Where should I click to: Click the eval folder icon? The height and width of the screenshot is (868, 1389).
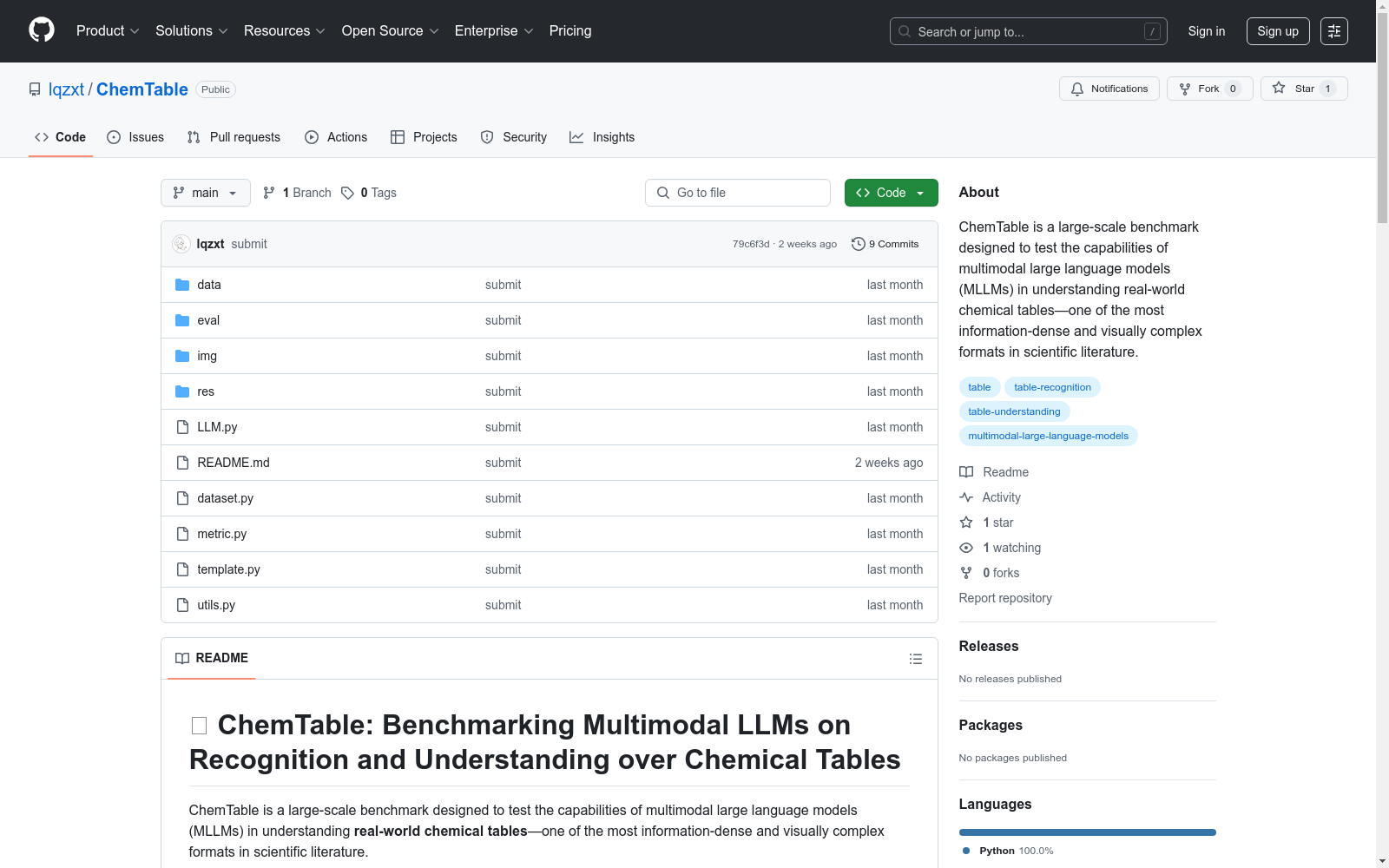pyautogui.click(x=182, y=320)
